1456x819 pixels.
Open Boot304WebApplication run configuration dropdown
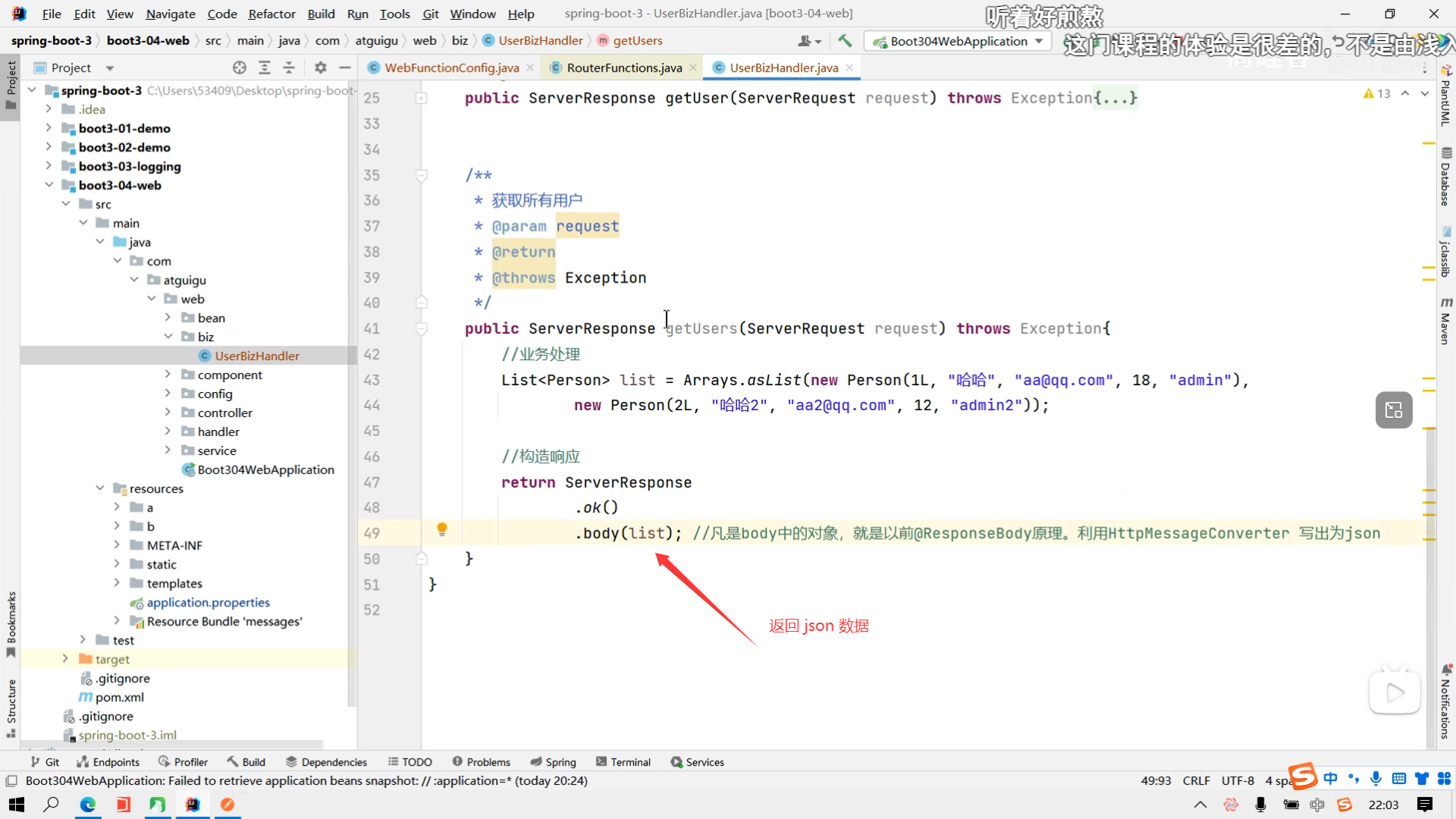(x=959, y=41)
